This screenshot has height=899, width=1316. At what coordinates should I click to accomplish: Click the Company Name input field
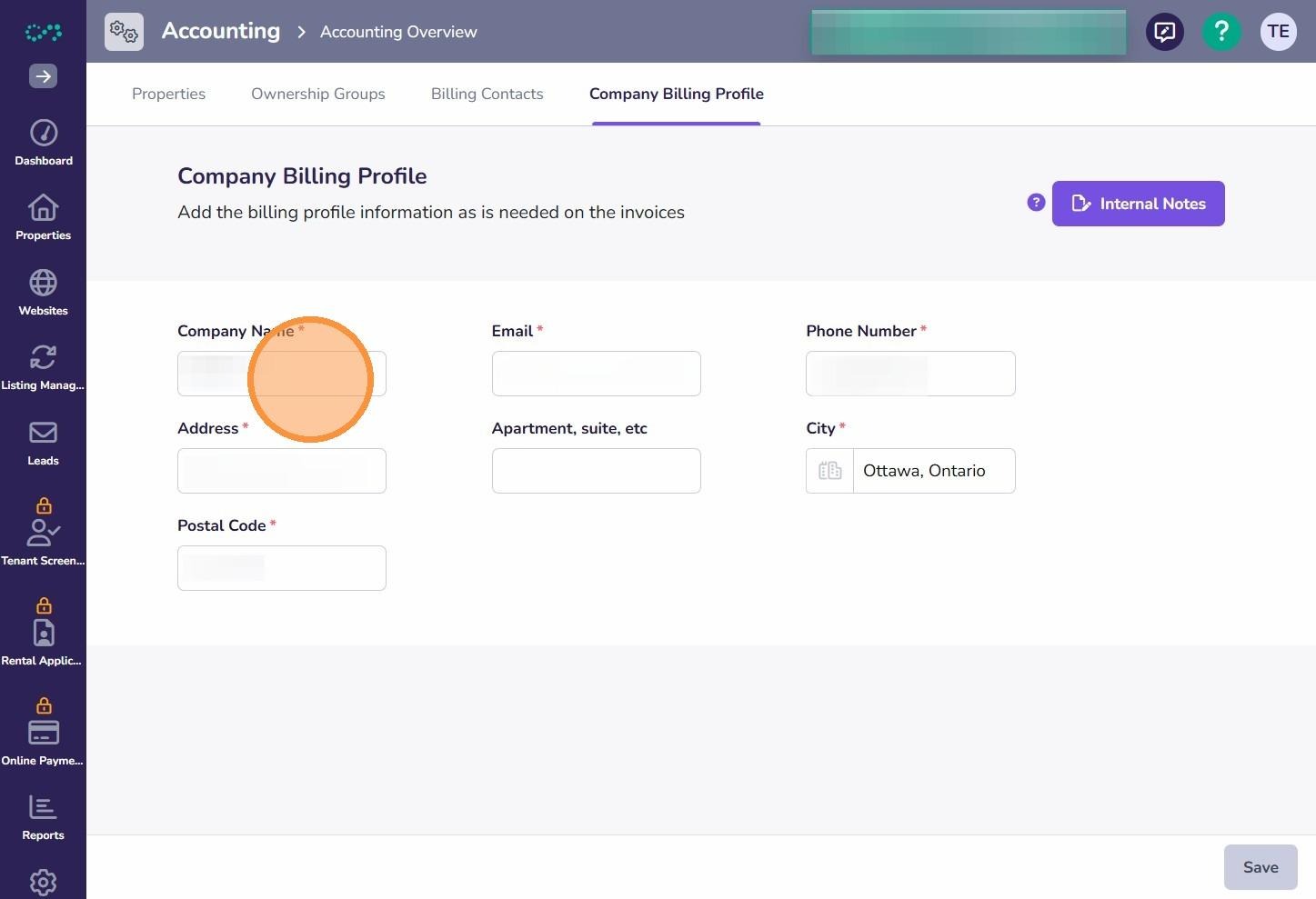(x=282, y=374)
